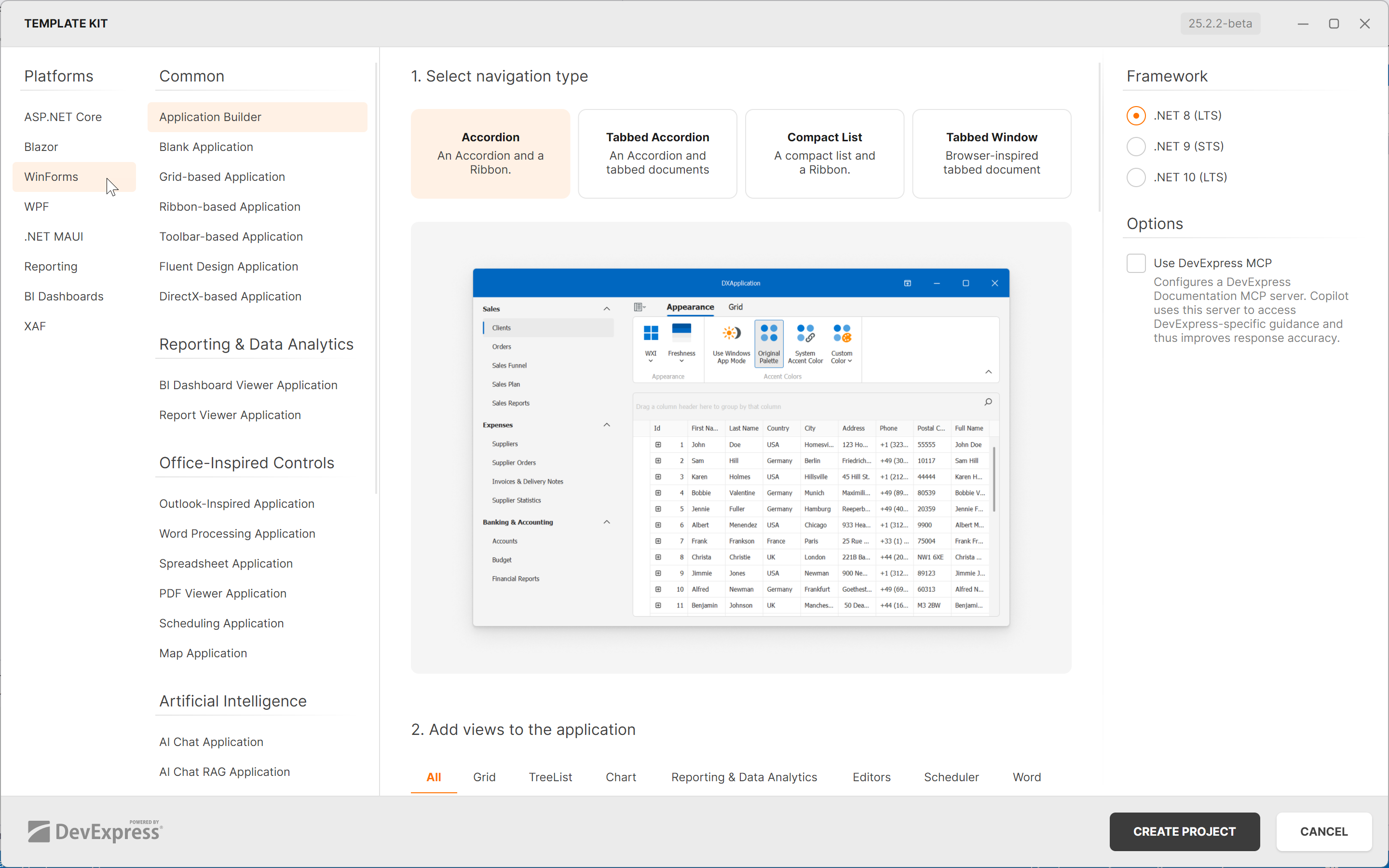The width and height of the screenshot is (1389, 868).
Task: Click the Custom Color icon
Action: point(842,334)
